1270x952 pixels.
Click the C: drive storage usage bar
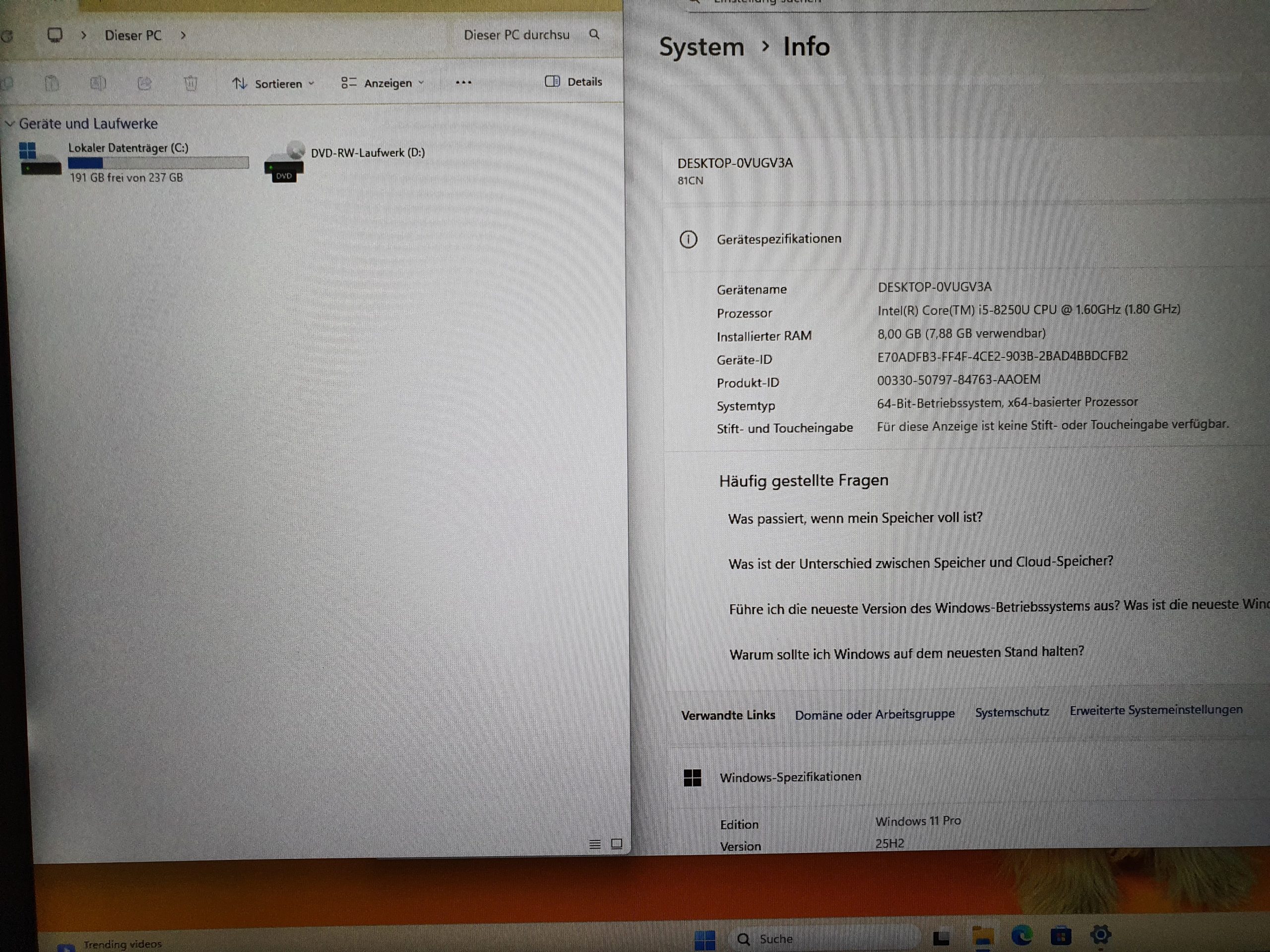(158, 163)
